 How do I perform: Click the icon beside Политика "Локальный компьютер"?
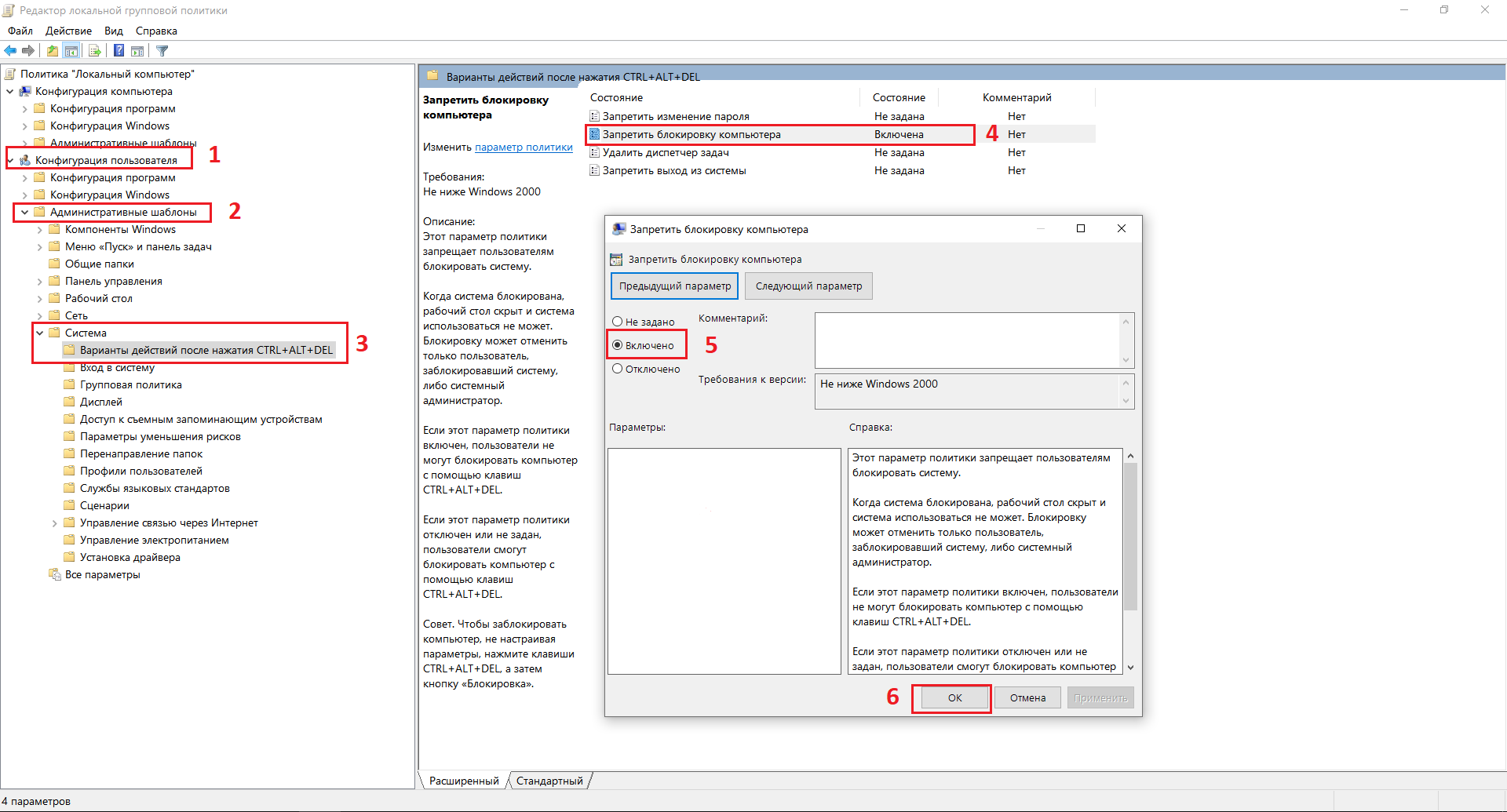[x=10, y=74]
